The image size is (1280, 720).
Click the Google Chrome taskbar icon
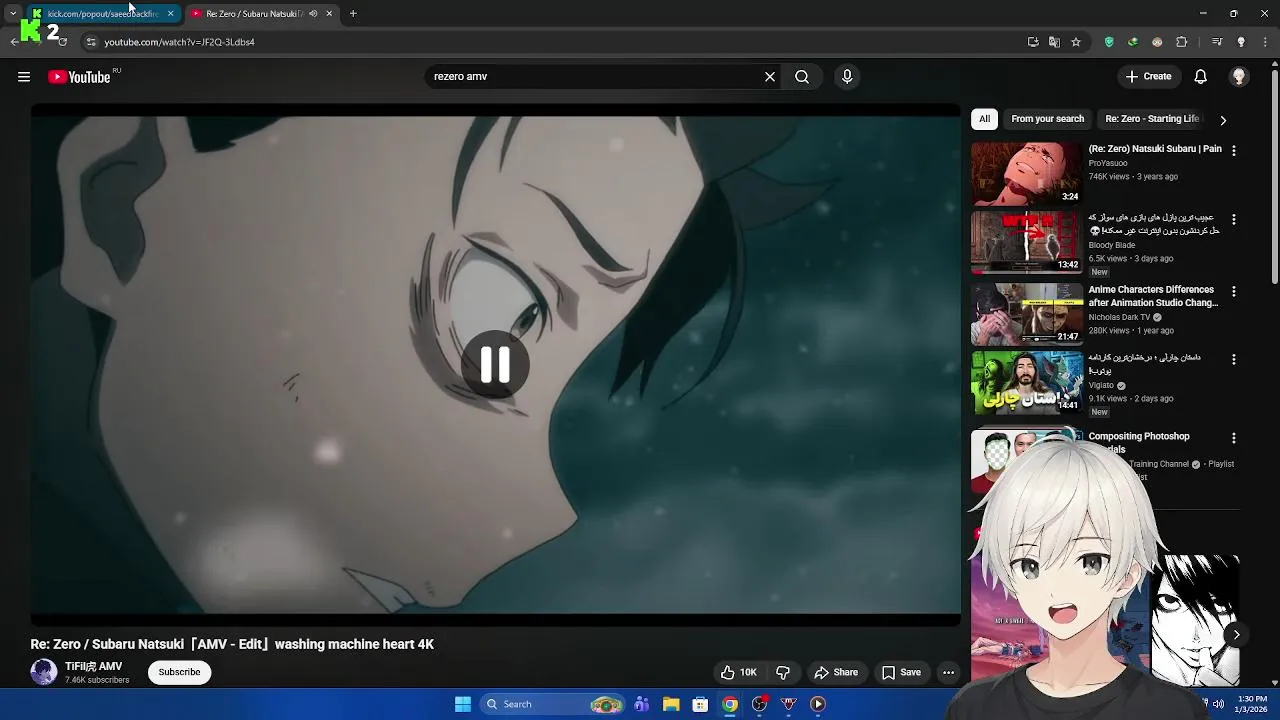(730, 704)
